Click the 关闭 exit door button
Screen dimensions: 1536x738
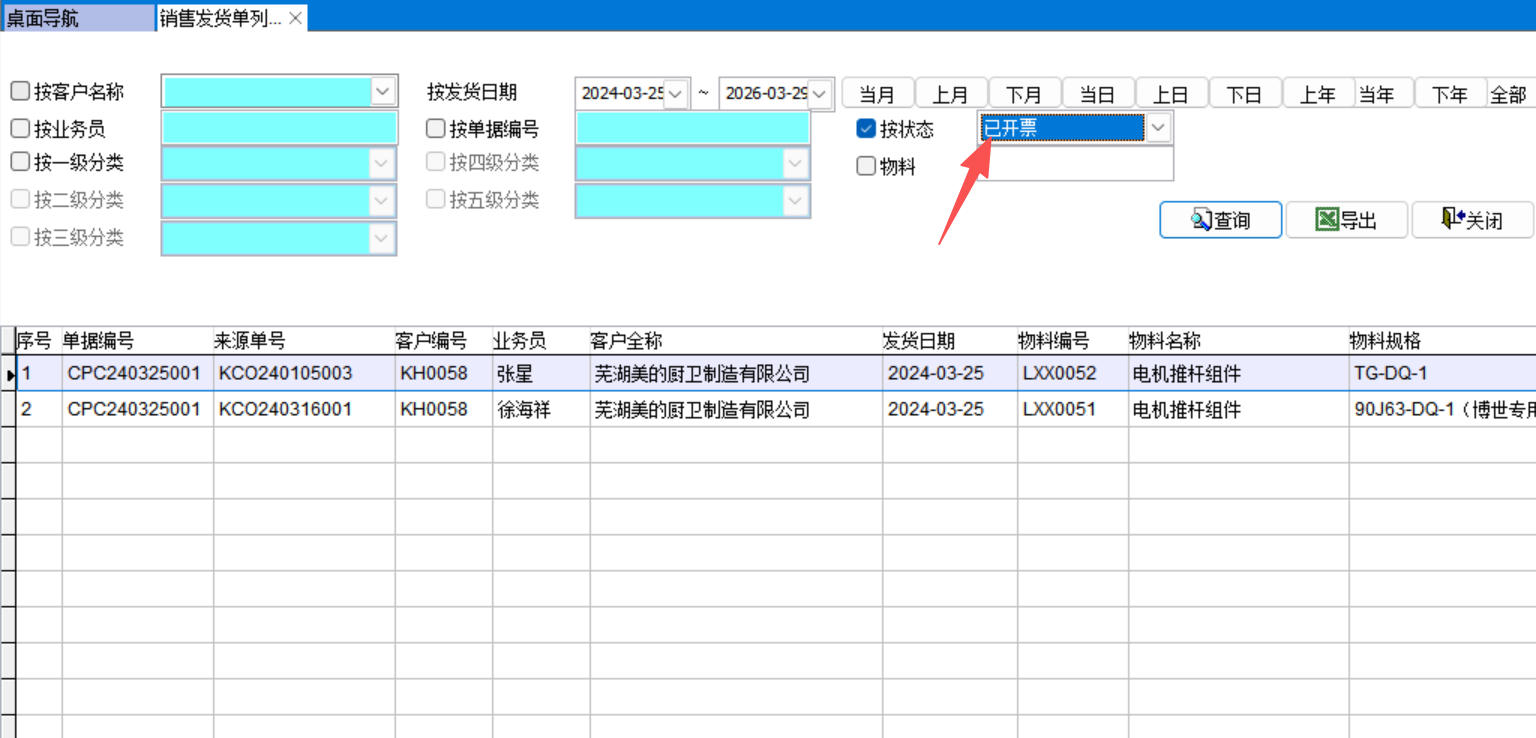pos(1472,220)
